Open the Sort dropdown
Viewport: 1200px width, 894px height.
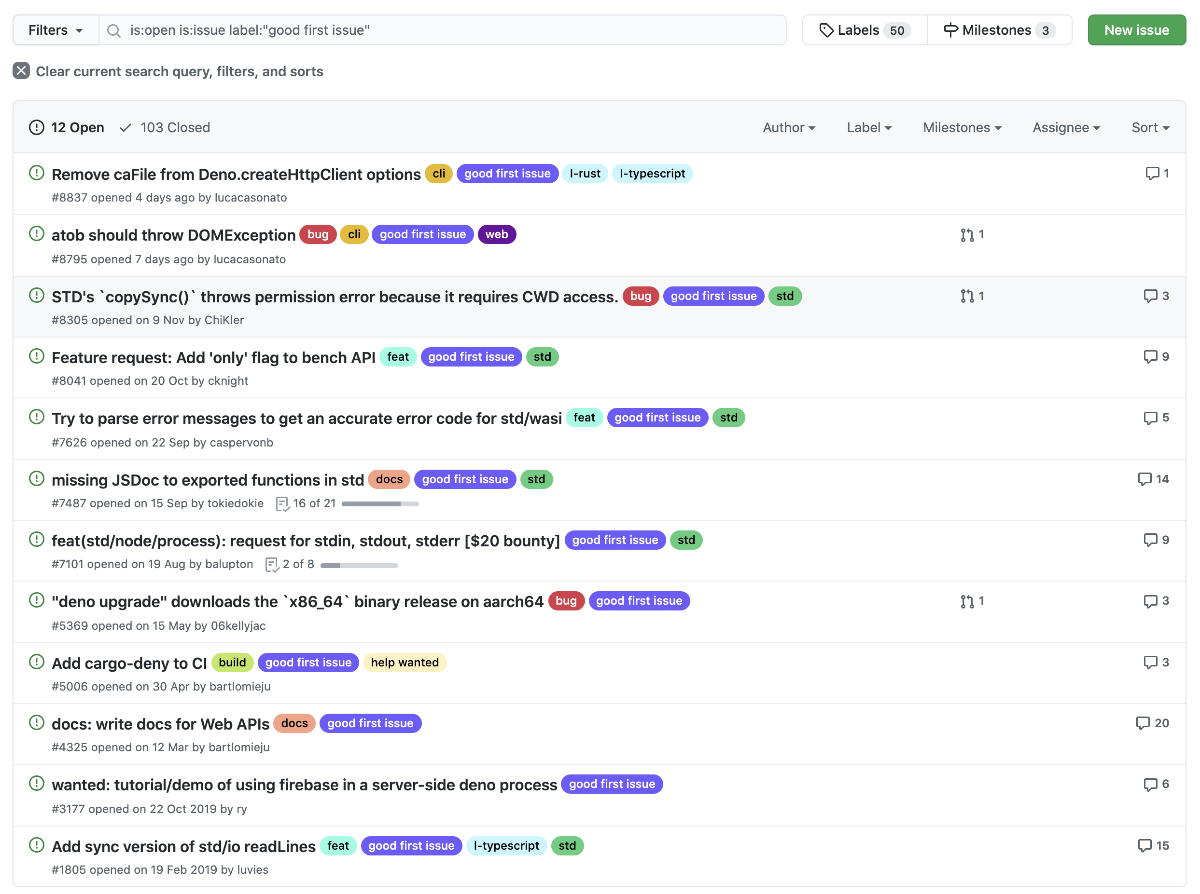tap(1150, 127)
